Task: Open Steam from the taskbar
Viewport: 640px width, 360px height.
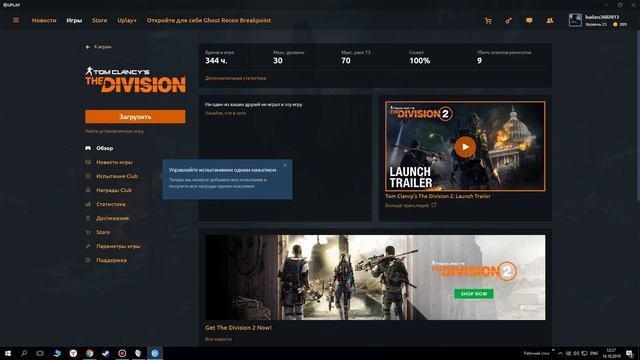Action: tap(106, 353)
